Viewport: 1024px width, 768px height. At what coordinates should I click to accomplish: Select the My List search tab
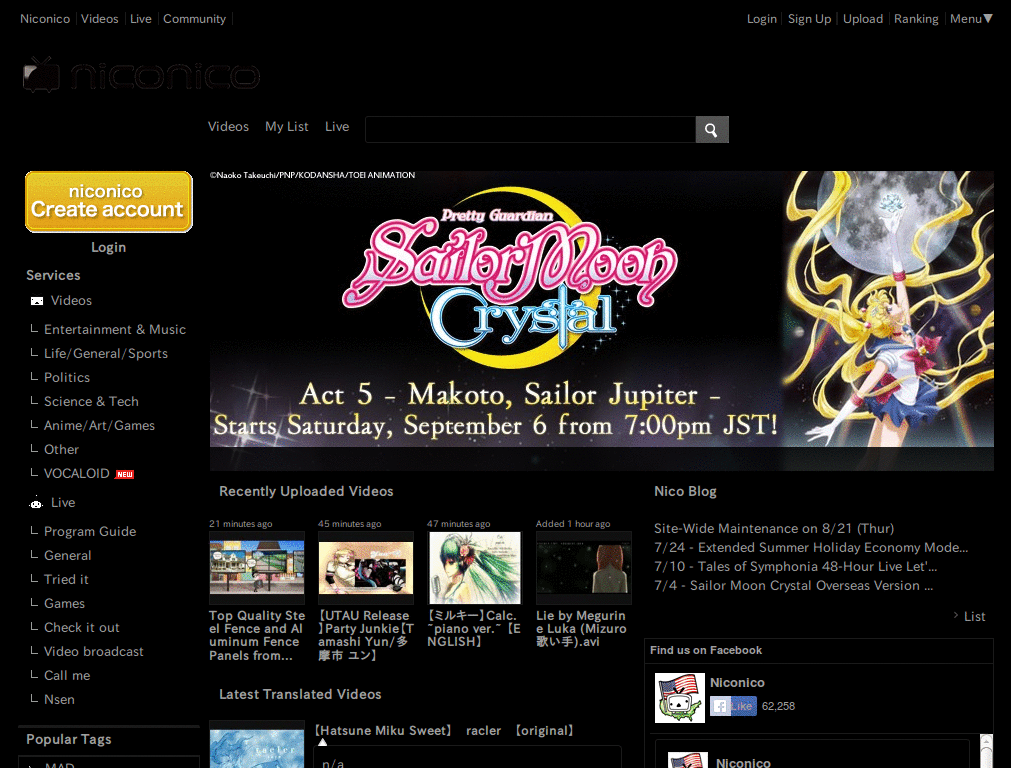(287, 127)
